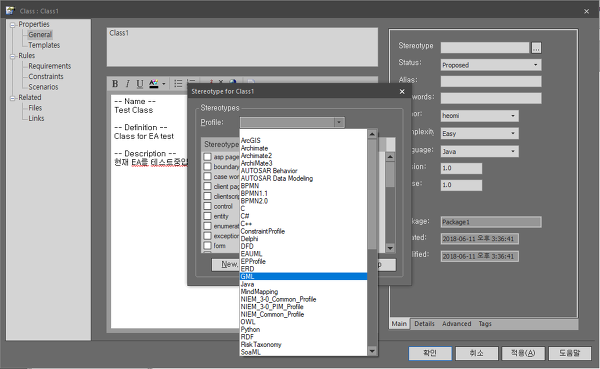Select GML in the profile list
The height and width of the screenshot is (369, 600).
(303, 276)
